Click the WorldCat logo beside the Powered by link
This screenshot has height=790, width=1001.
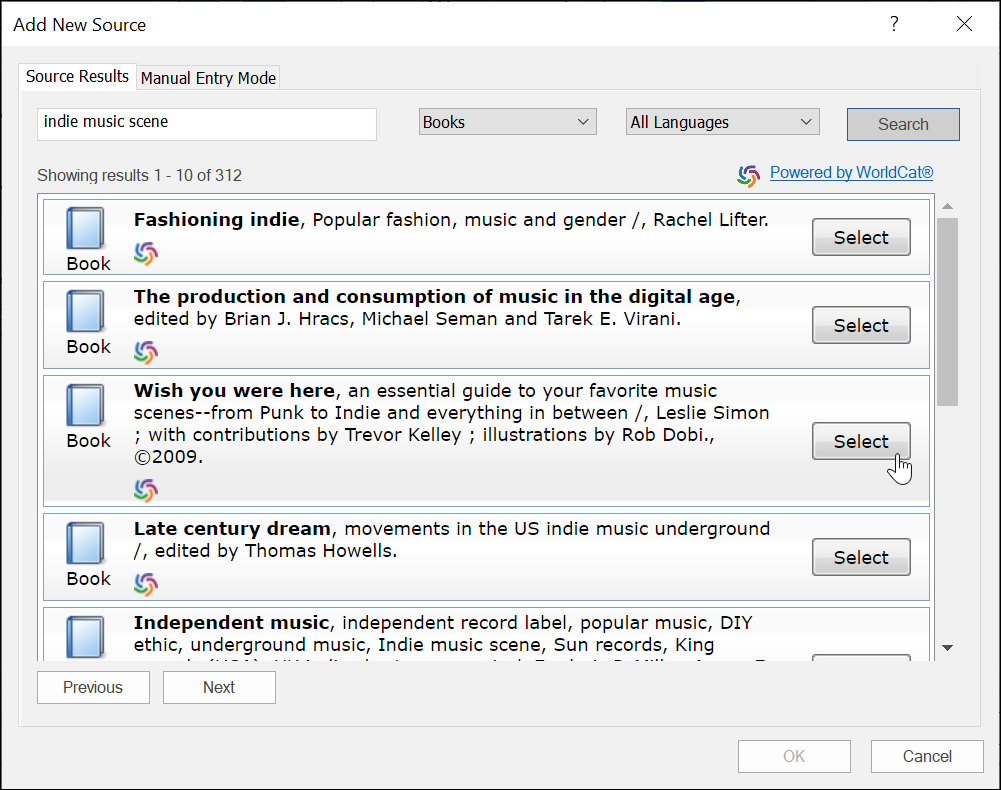[x=748, y=175]
